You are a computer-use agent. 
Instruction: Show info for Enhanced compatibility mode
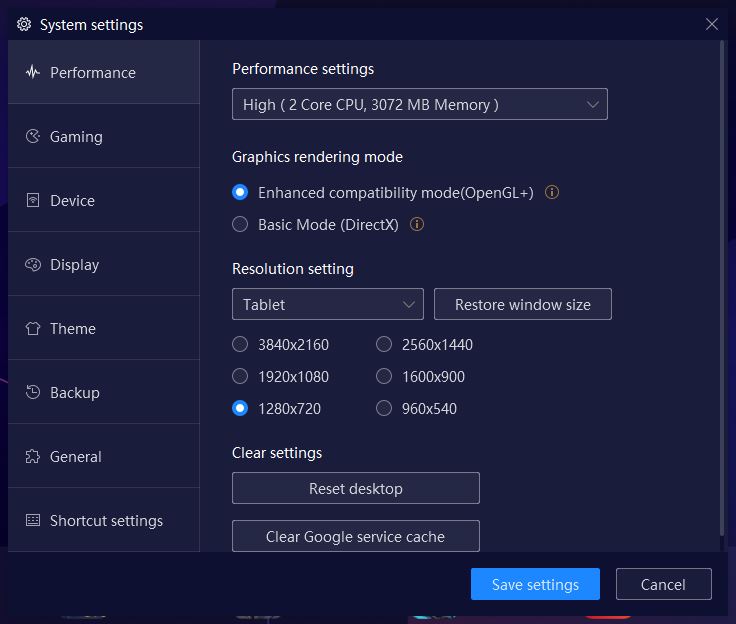[552, 193]
